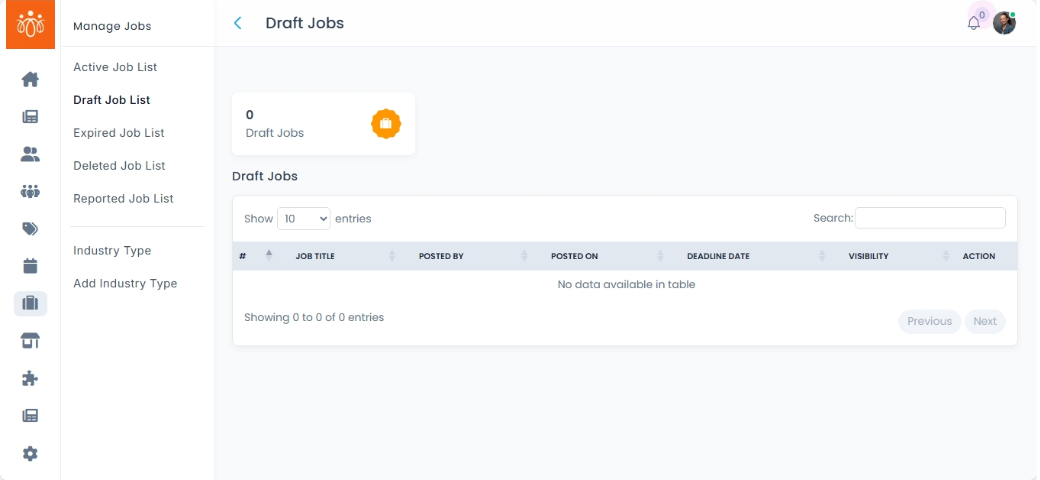Click the Previous pagination button
Viewport: 1040px width, 480px height.
tap(929, 321)
